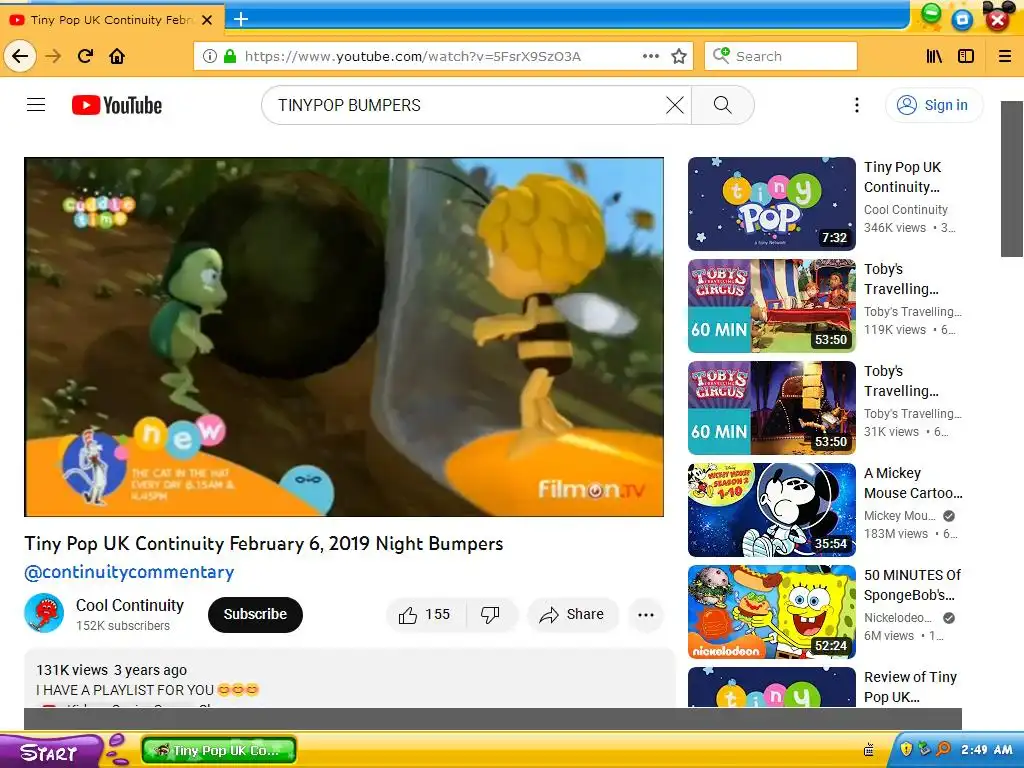Viewport: 1024px width, 768px height.
Task: Click Cool Continuity name under first suggestion
Action: (906, 210)
